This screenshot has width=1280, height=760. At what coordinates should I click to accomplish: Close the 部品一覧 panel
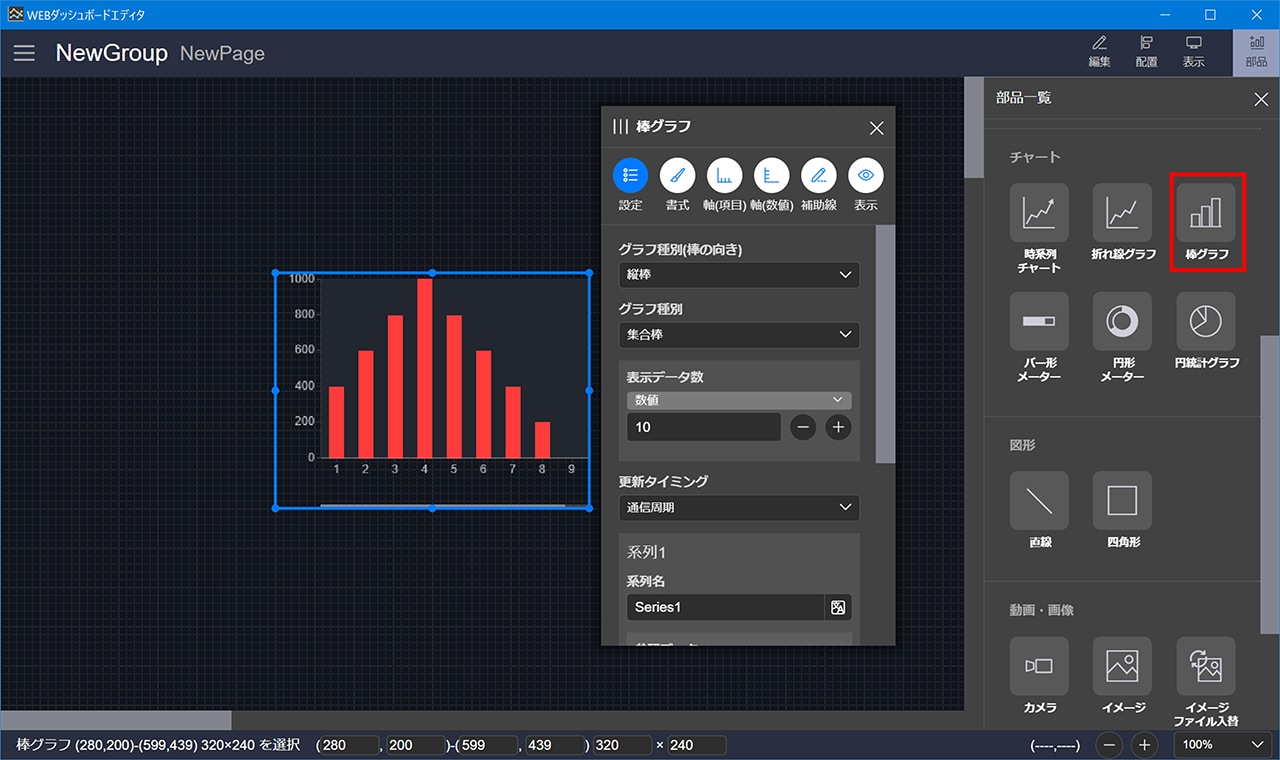tap(1261, 98)
